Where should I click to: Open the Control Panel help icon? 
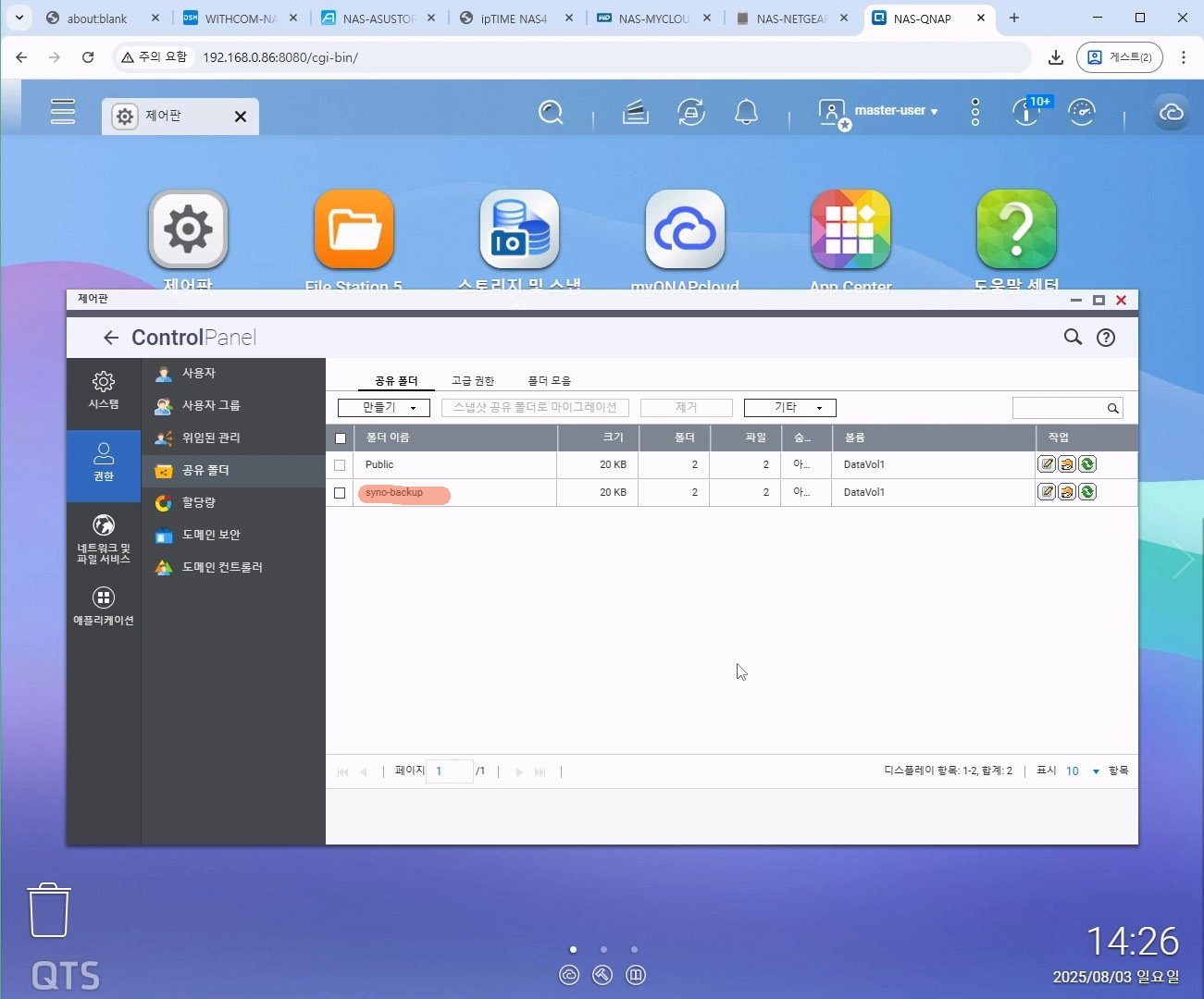1105,338
